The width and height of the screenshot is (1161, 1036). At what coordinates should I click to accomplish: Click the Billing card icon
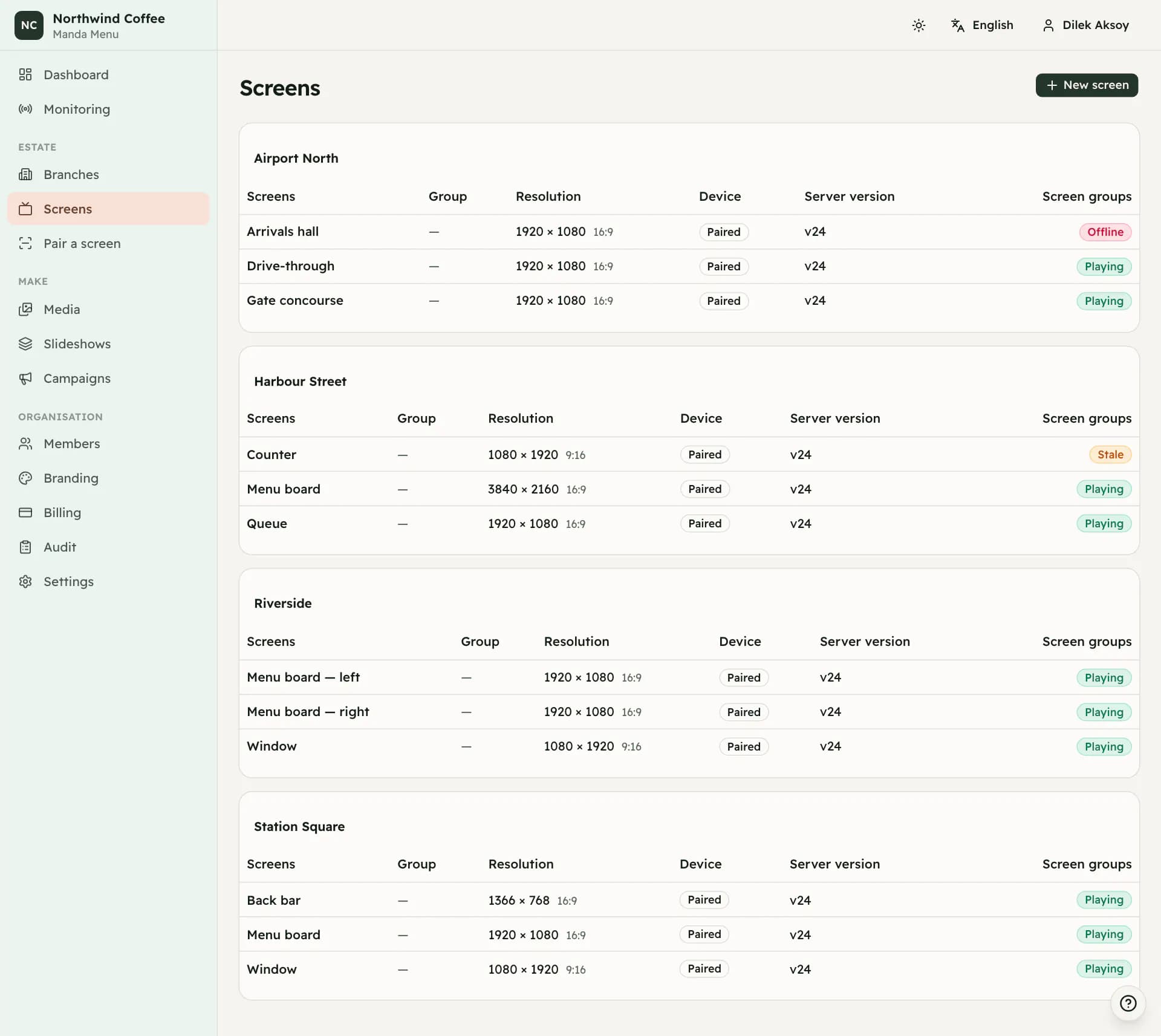(25, 512)
